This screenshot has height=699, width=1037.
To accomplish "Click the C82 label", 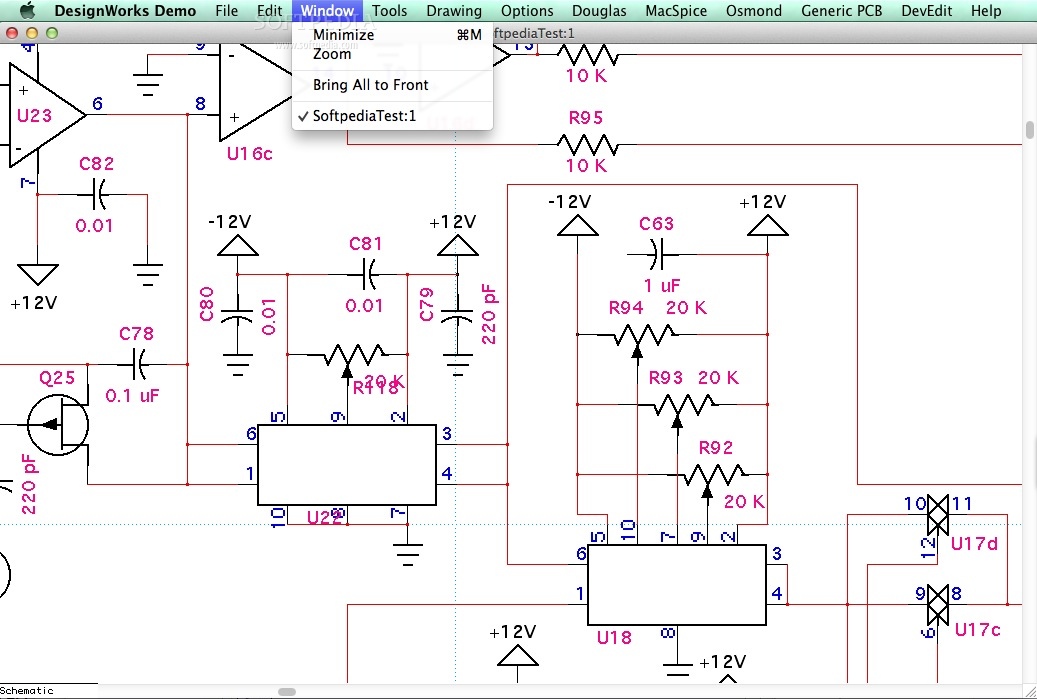I will (97, 163).
